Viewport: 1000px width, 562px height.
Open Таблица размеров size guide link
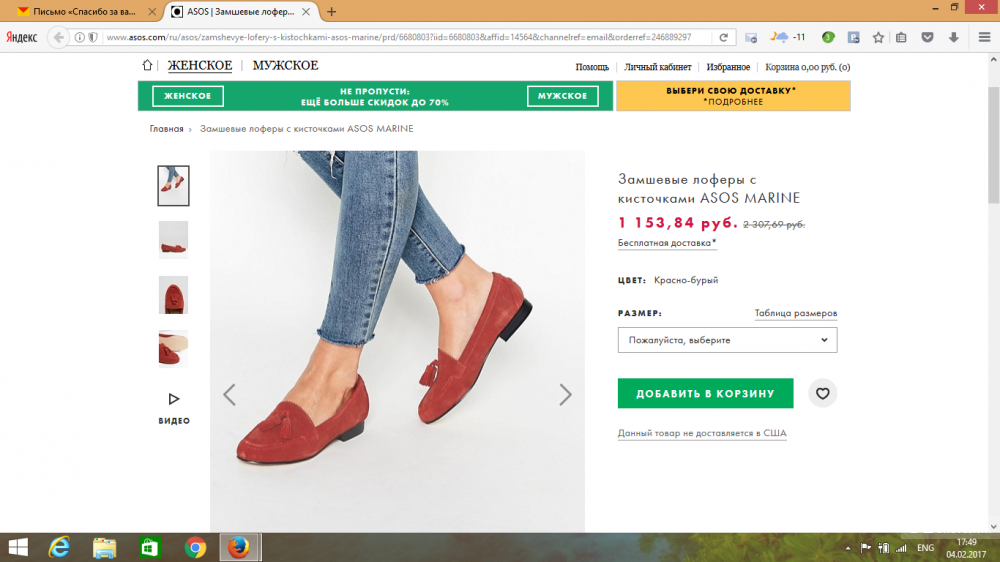795,313
